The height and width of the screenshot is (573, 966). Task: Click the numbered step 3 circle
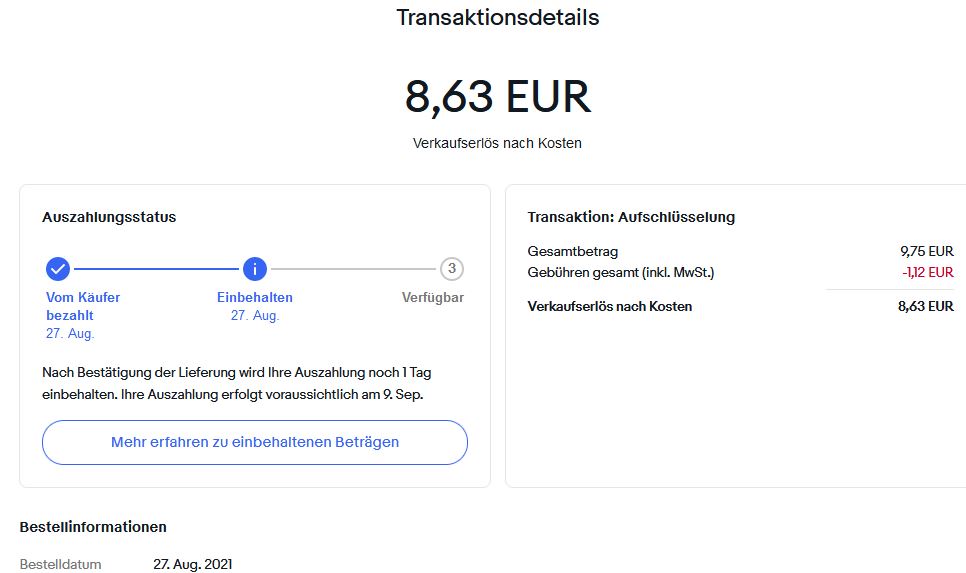pyautogui.click(x=452, y=269)
